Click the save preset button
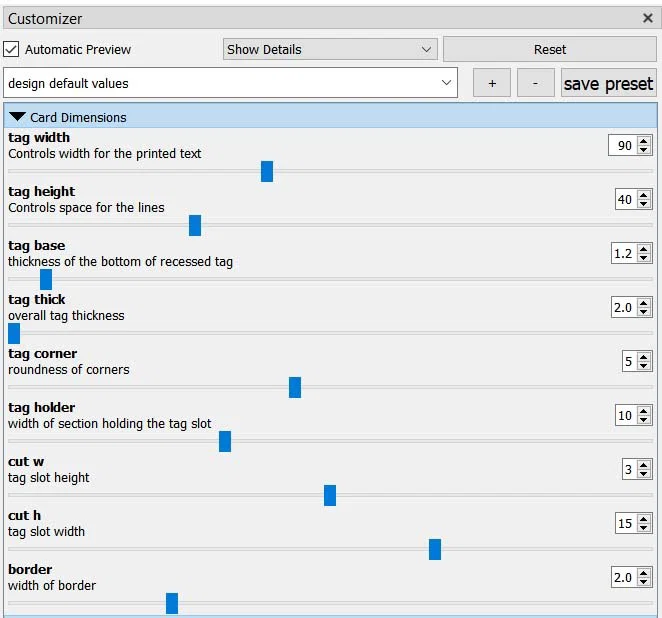Screen dimensions: 662x618 coord(608,83)
